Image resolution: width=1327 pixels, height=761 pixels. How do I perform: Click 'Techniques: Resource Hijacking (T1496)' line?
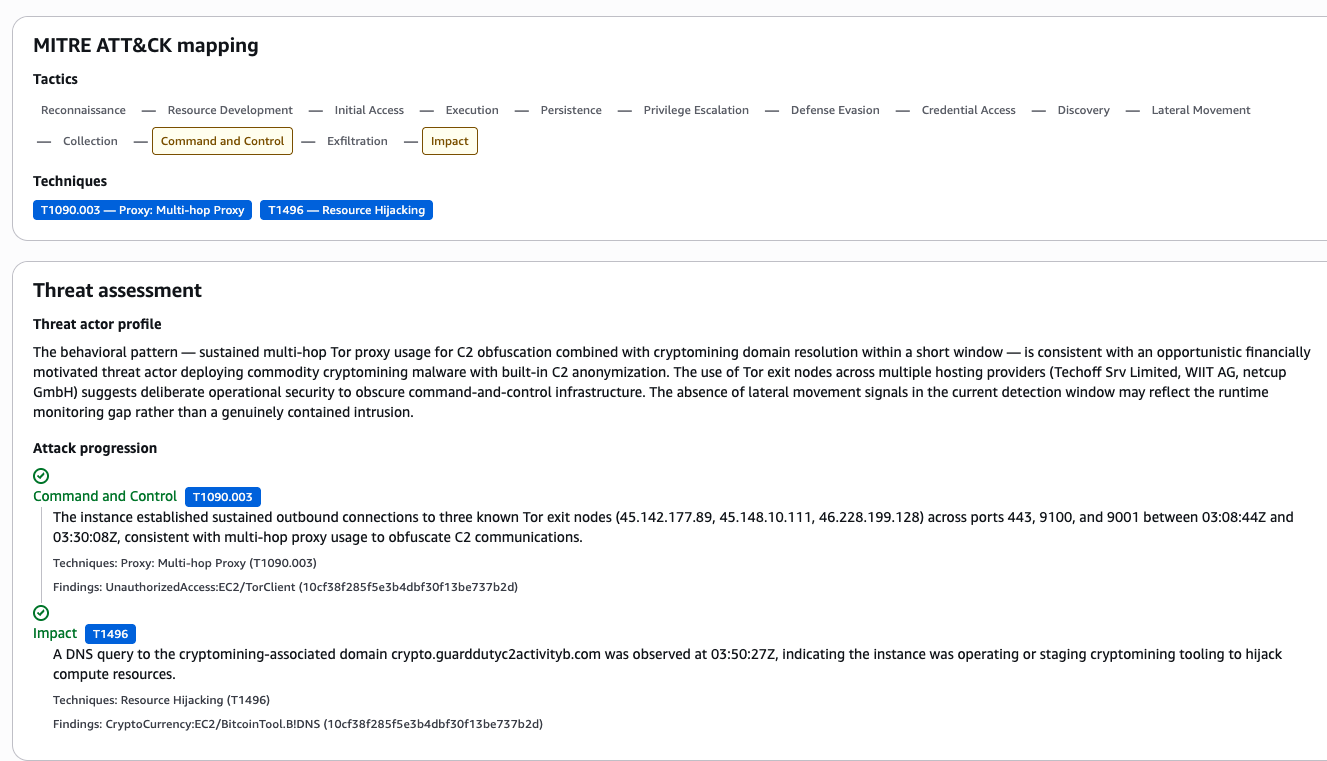pos(161,700)
